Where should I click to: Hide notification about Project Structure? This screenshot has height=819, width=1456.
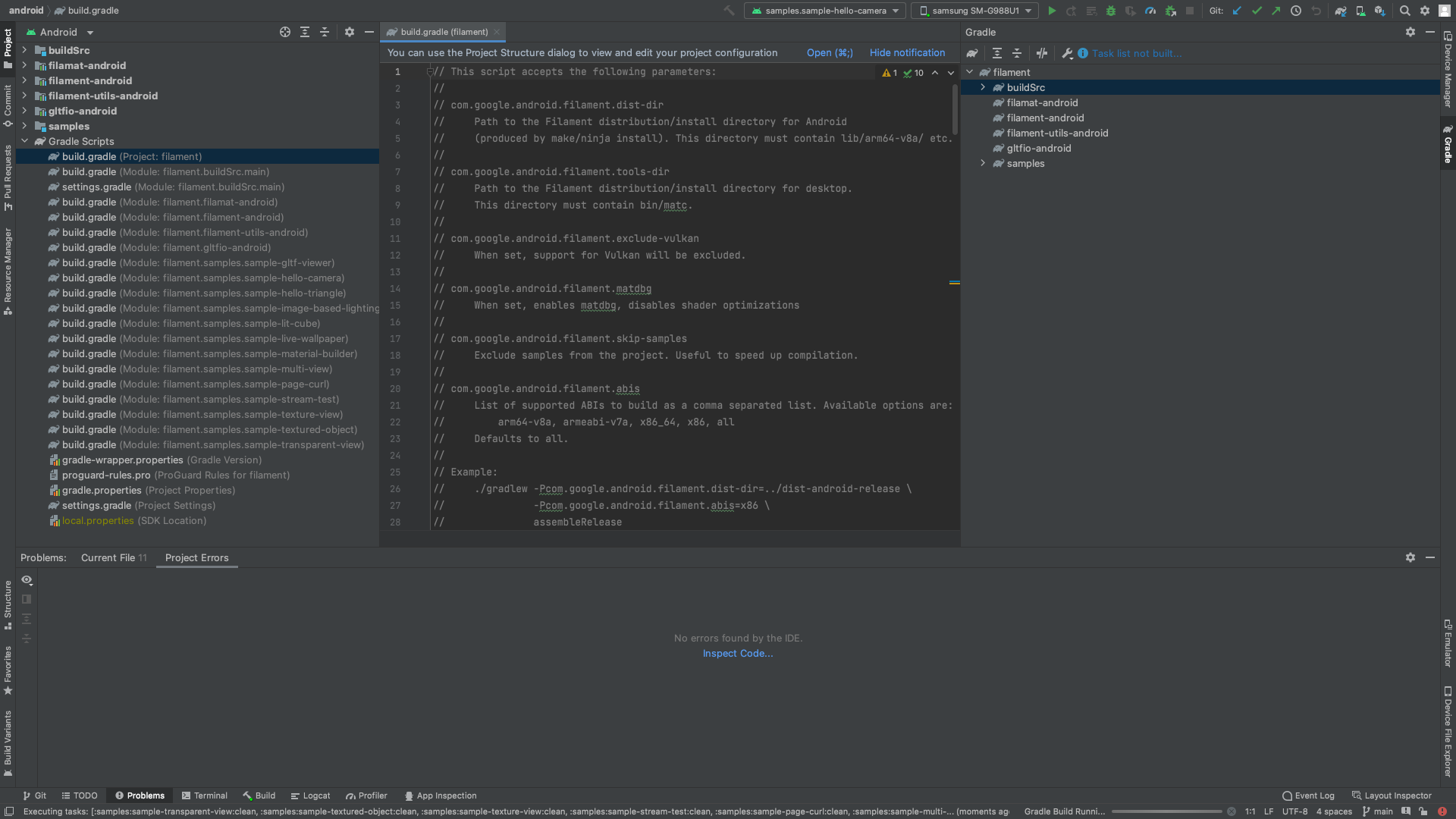[x=907, y=52]
